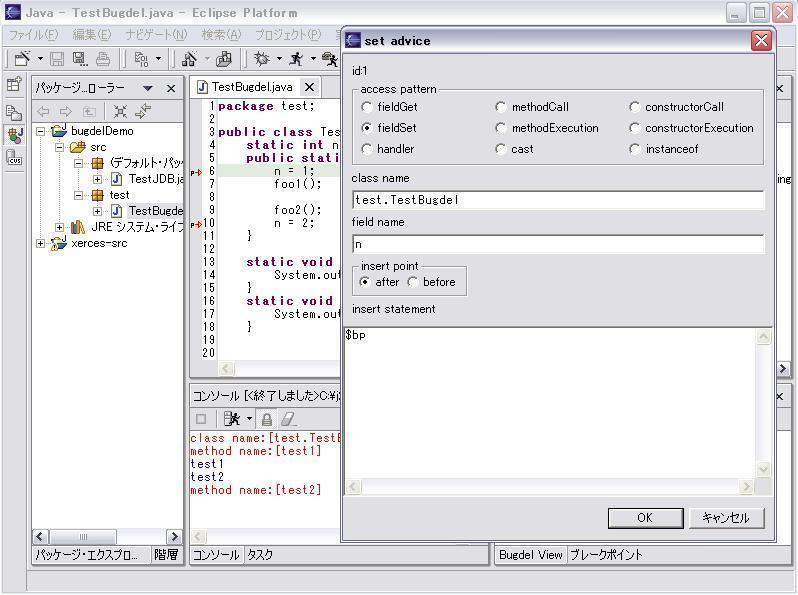Toggle the console scroll lock icon
The width and height of the screenshot is (798, 595).
(266, 419)
